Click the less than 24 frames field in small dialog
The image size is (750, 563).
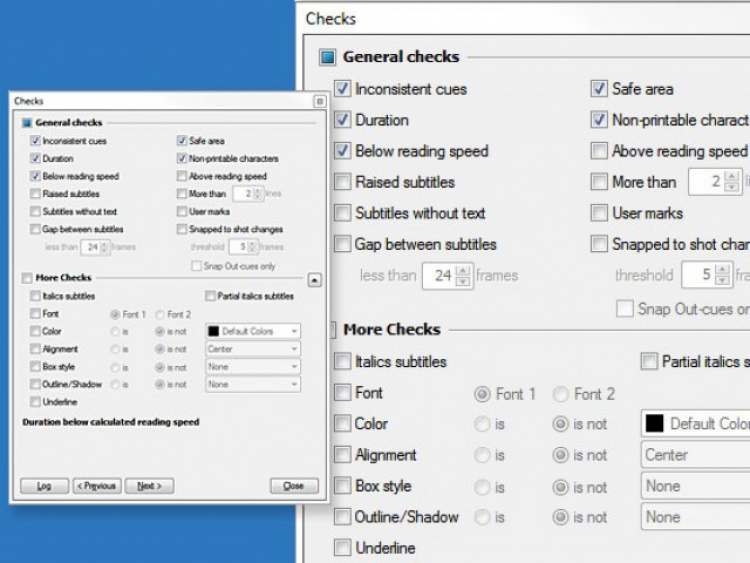(96, 247)
